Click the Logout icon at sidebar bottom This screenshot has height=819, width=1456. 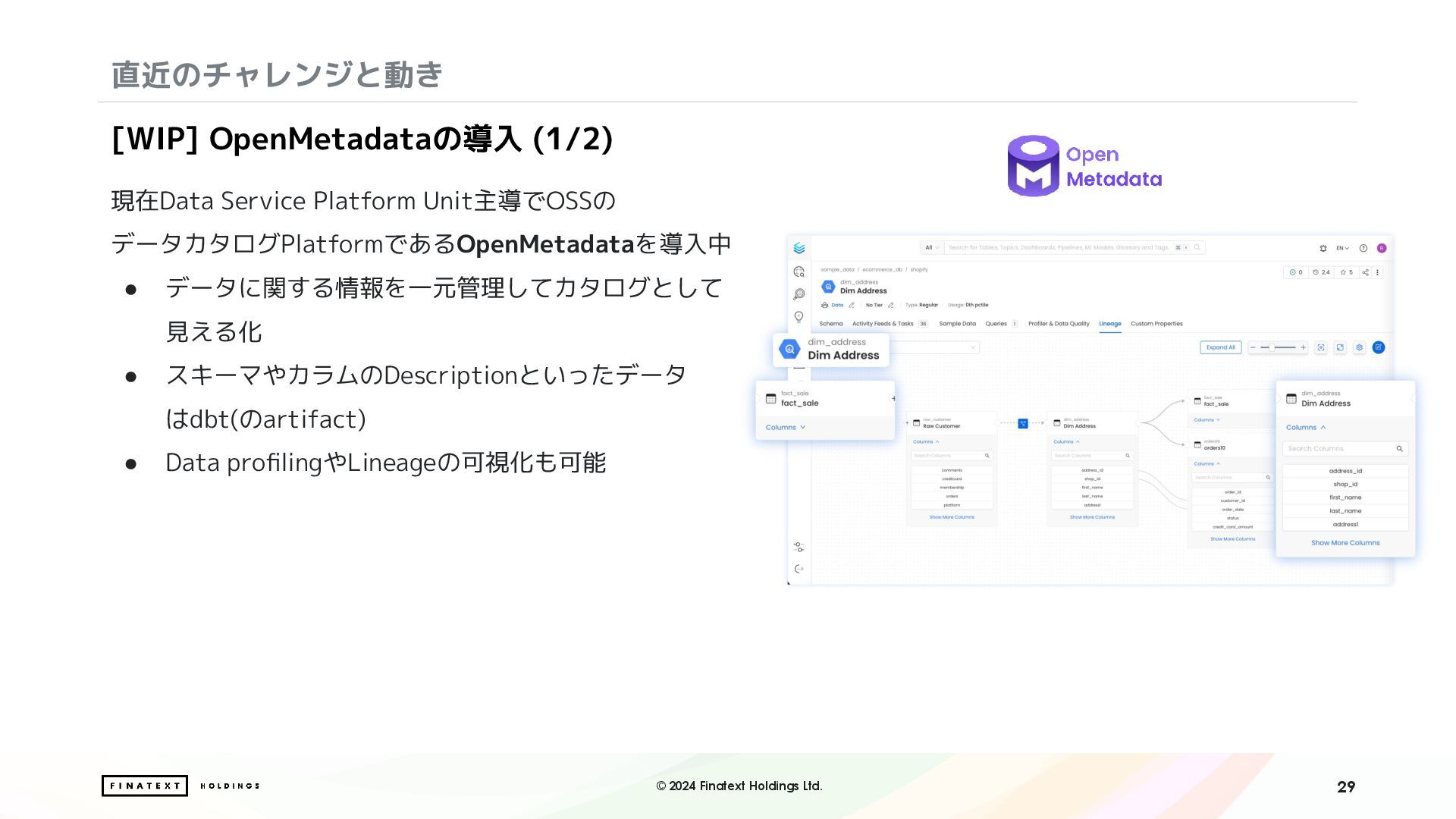click(799, 569)
